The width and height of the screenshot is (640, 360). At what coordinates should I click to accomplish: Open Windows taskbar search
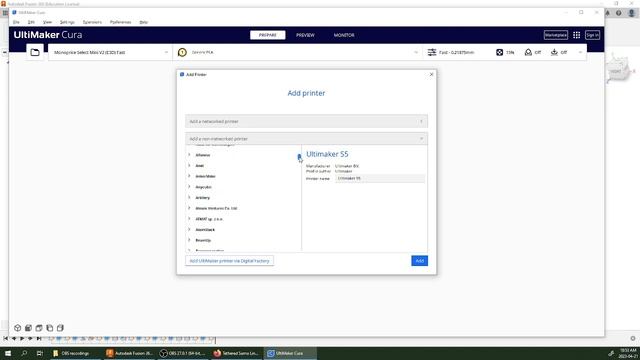[24, 353]
